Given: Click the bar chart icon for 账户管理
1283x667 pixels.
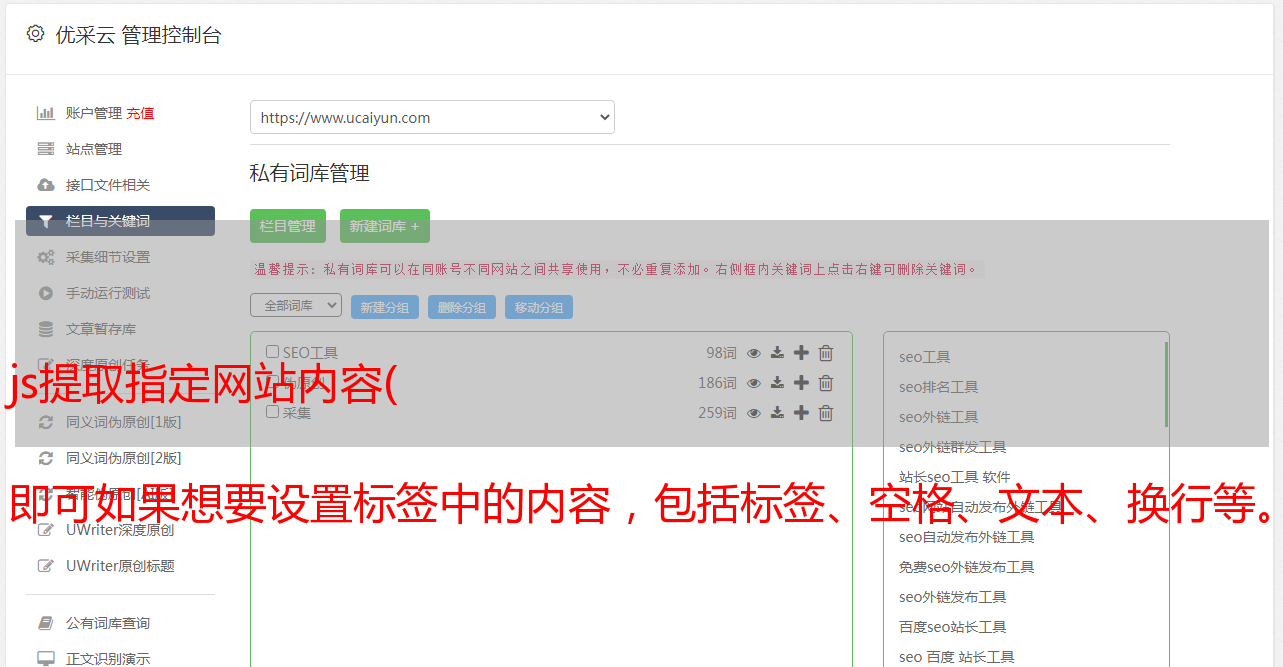Looking at the screenshot, I should [46, 113].
